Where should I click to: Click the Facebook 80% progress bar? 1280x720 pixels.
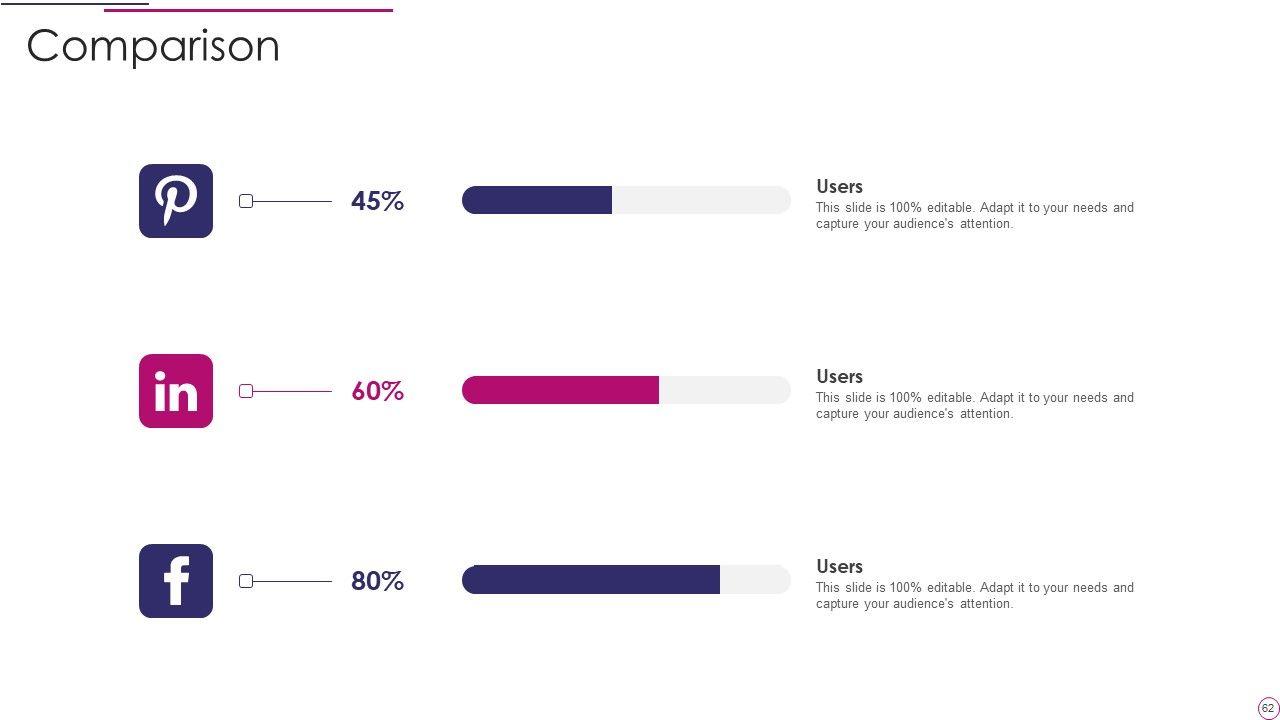(x=626, y=580)
